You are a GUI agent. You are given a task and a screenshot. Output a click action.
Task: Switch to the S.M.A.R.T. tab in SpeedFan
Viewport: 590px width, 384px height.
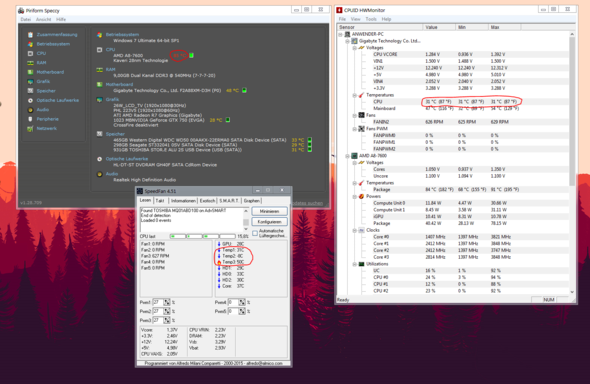pos(229,201)
